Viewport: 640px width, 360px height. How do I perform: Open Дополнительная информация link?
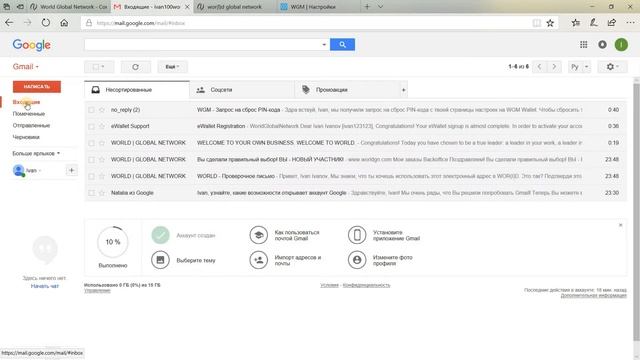pyautogui.click(x=593, y=296)
